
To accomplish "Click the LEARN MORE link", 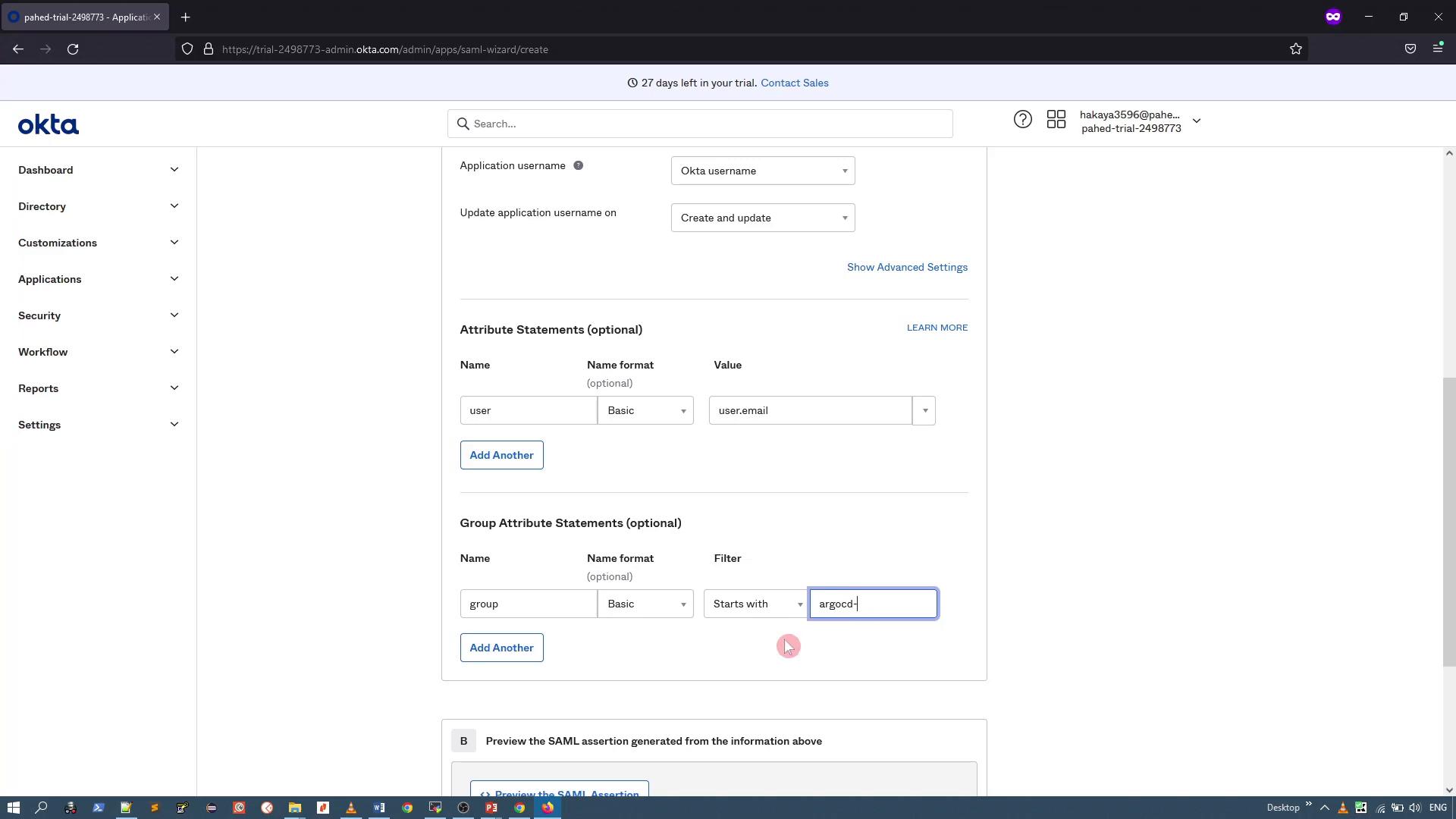I will [x=937, y=328].
